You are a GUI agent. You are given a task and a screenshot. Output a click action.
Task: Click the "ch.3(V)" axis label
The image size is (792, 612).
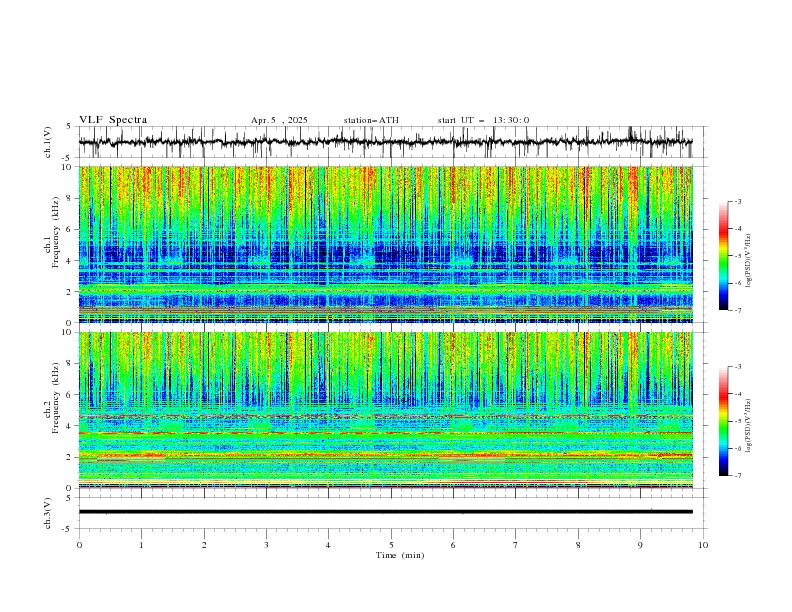point(48,513)
